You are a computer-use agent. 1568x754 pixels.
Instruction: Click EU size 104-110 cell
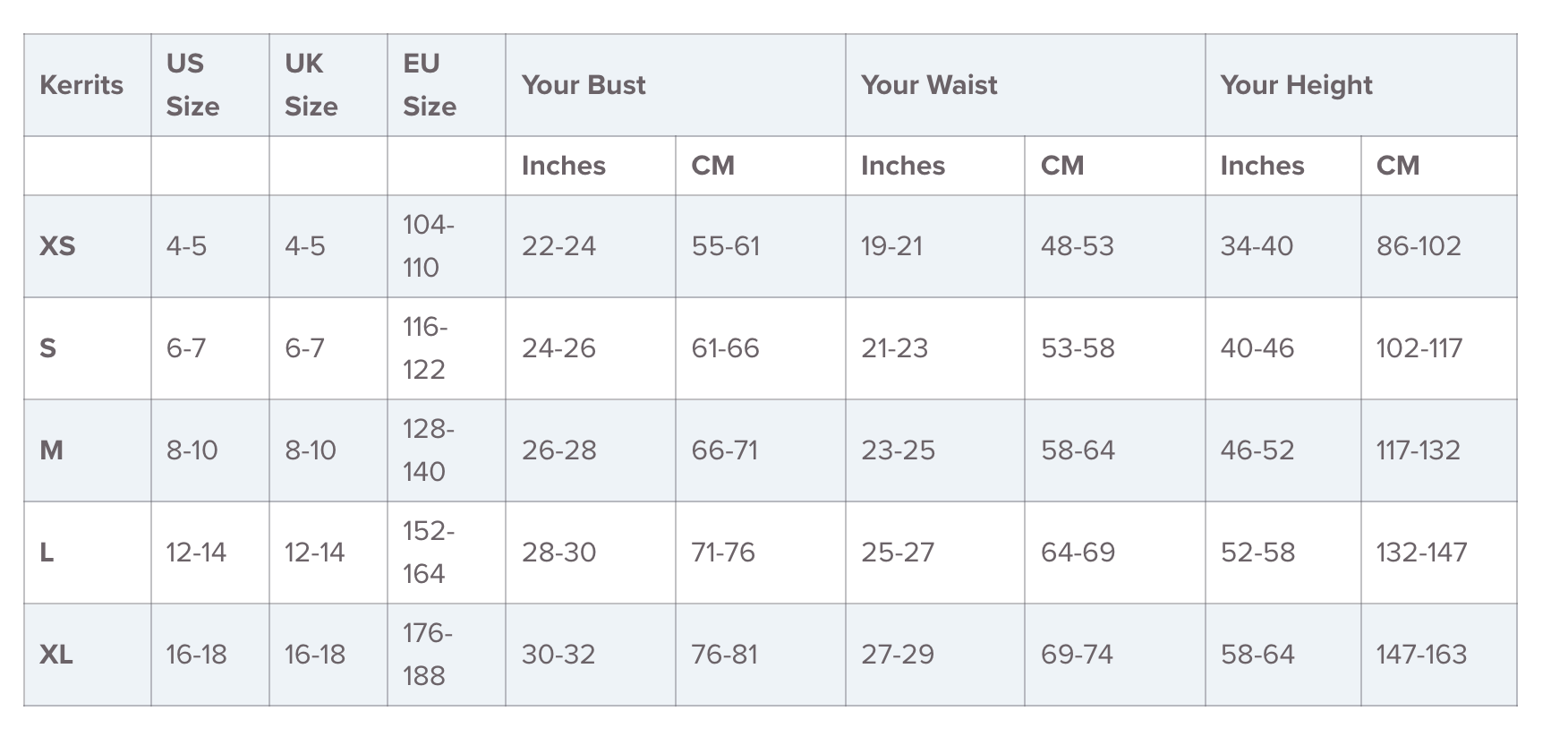[x=428, y=246]
